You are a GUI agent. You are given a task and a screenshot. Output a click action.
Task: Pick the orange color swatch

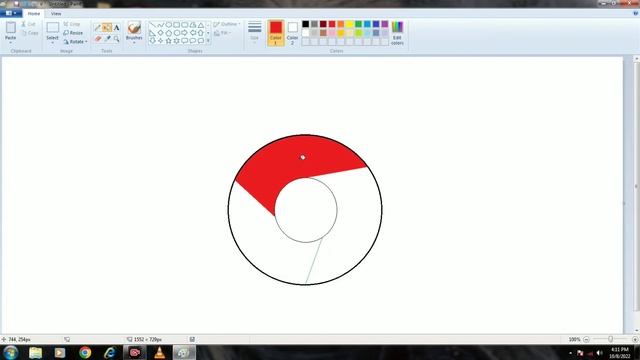click(341, 24)
